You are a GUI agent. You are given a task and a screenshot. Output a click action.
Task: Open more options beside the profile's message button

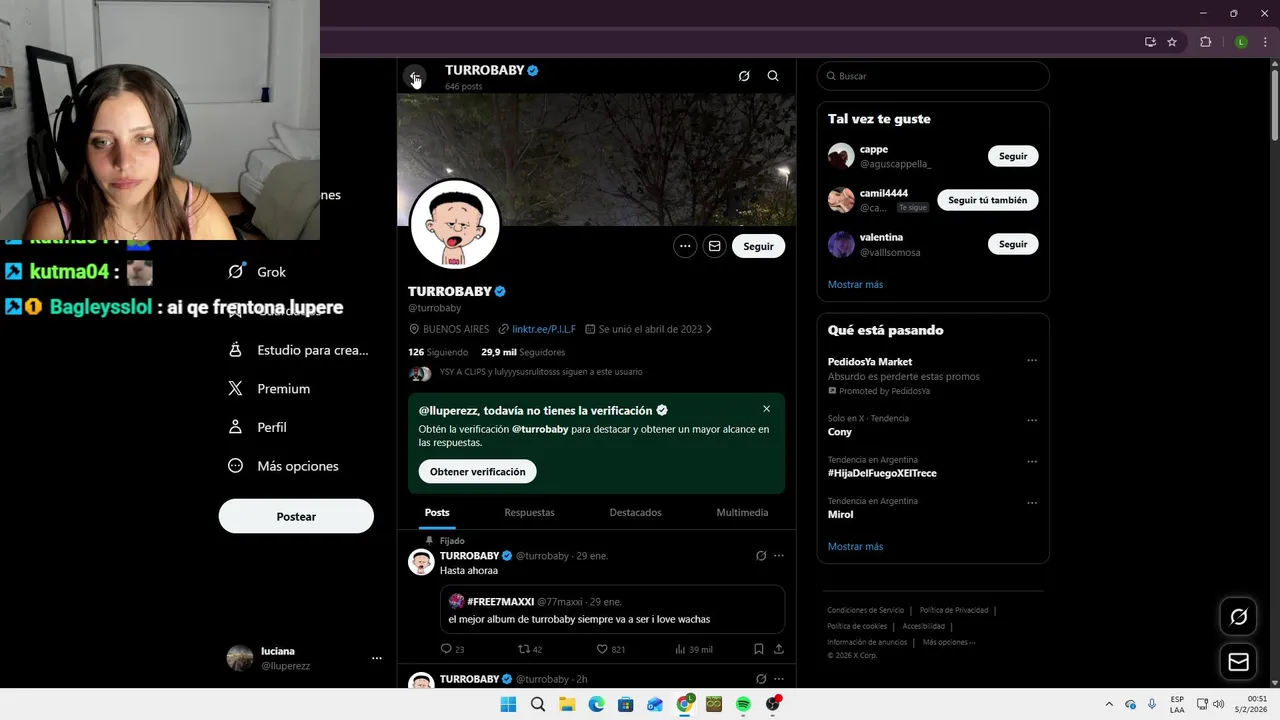click(685, 246)
